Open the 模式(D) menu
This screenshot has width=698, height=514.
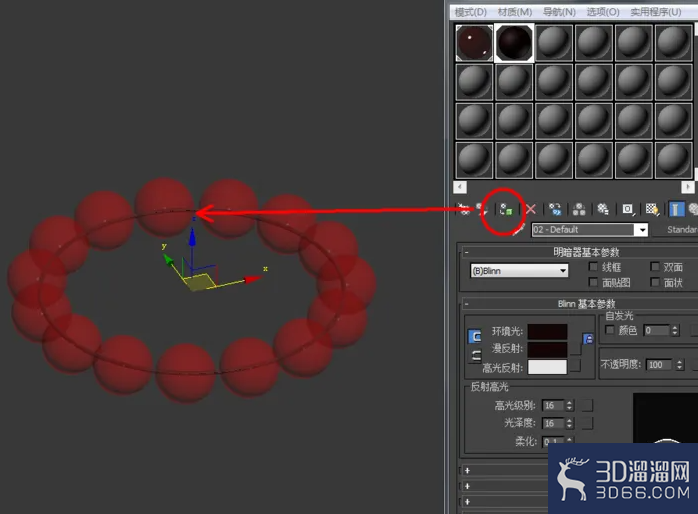coord(471,12)
